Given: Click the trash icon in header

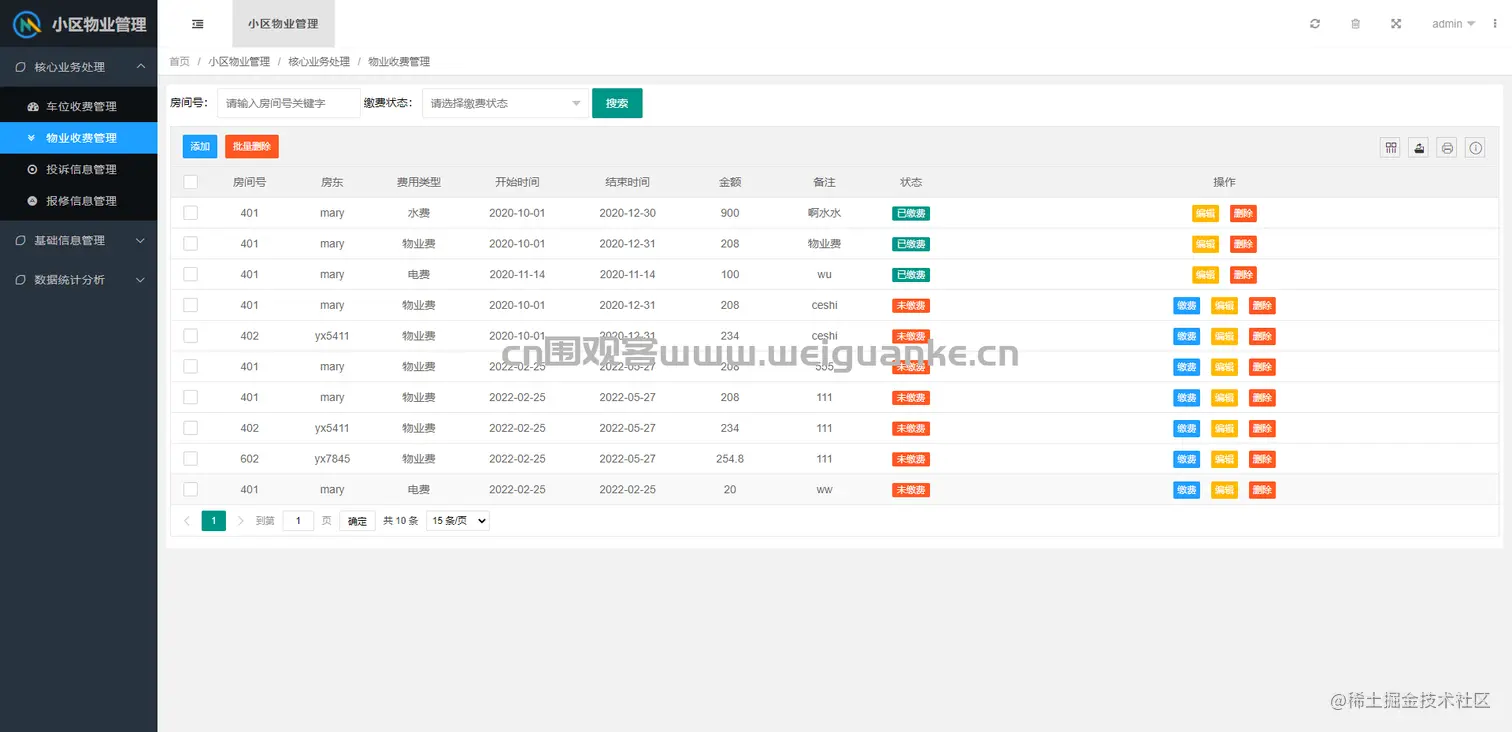Looking at the screenshot, I should point(1356,24).
